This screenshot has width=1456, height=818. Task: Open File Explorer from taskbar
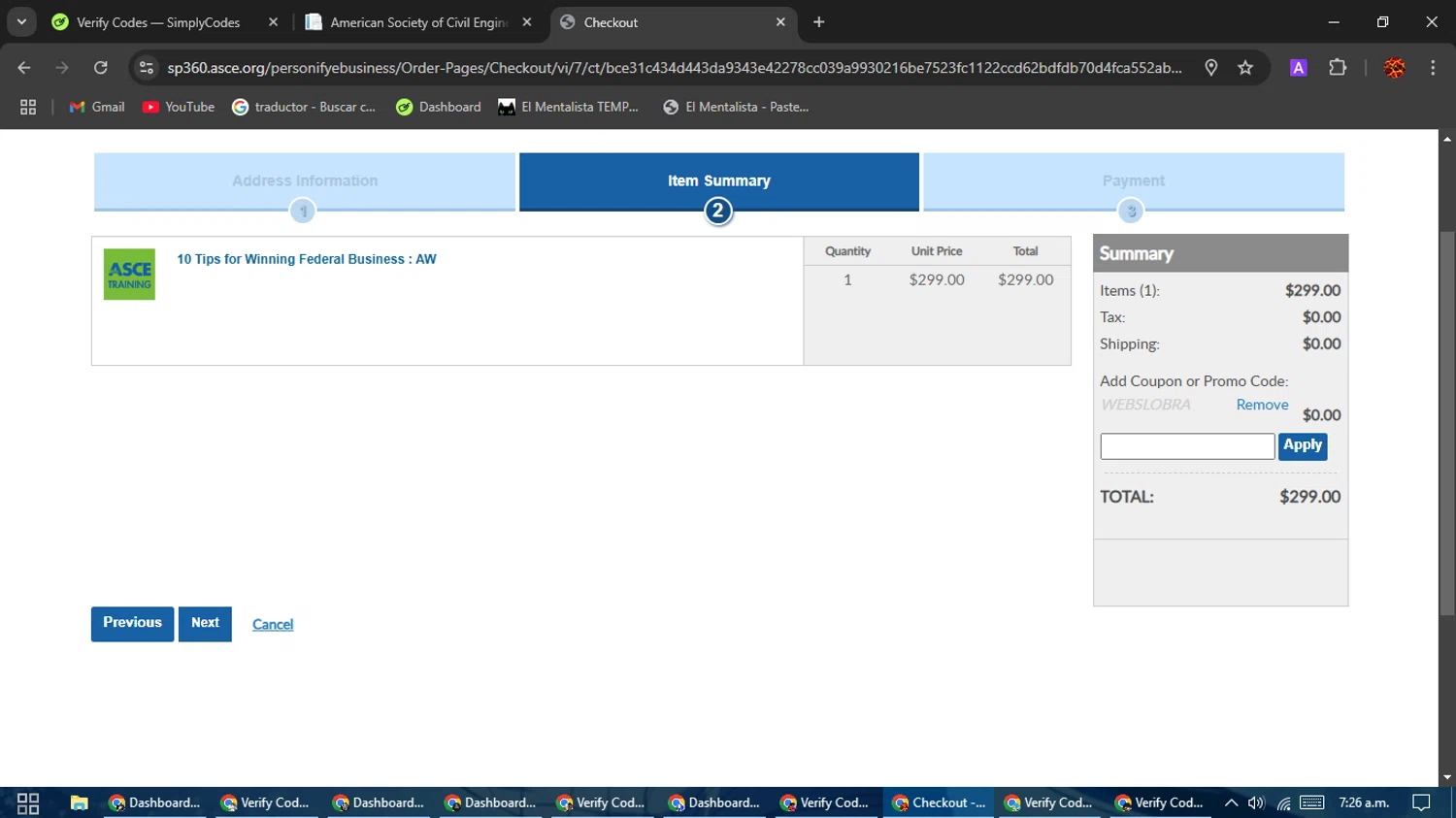(79, 803)
